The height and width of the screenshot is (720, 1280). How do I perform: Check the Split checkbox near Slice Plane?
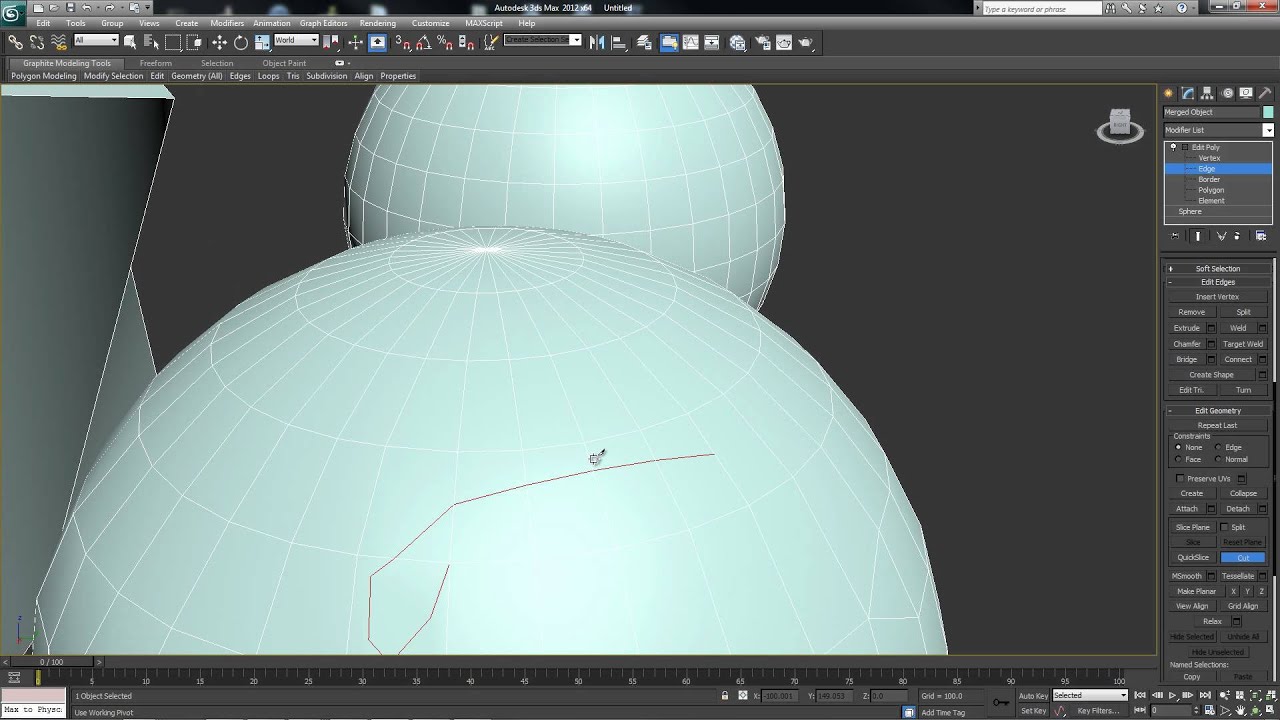[x=1225, y=527]
